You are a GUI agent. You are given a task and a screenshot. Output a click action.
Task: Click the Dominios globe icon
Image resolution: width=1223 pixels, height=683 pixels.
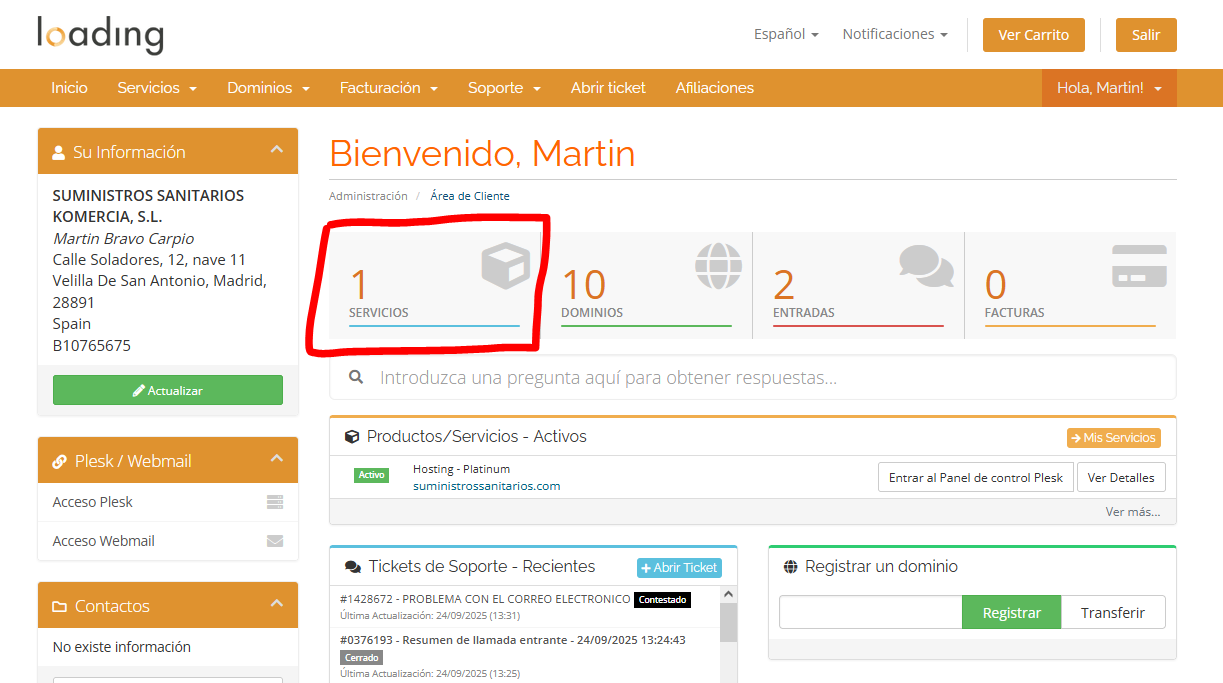[x=718, y=265]
